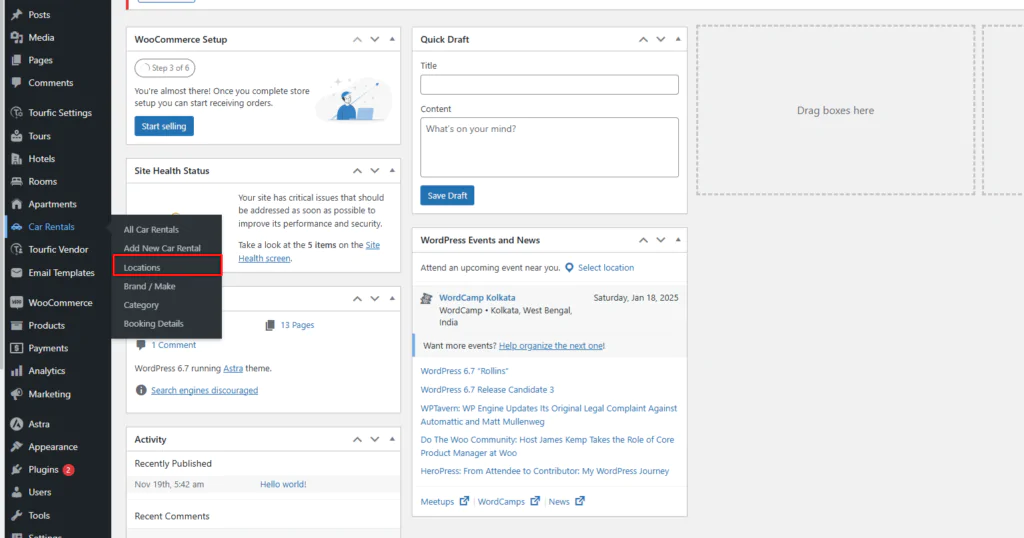This screenshot has width=1024, height=538.
Task: Click Select location link
Action: 606,268
